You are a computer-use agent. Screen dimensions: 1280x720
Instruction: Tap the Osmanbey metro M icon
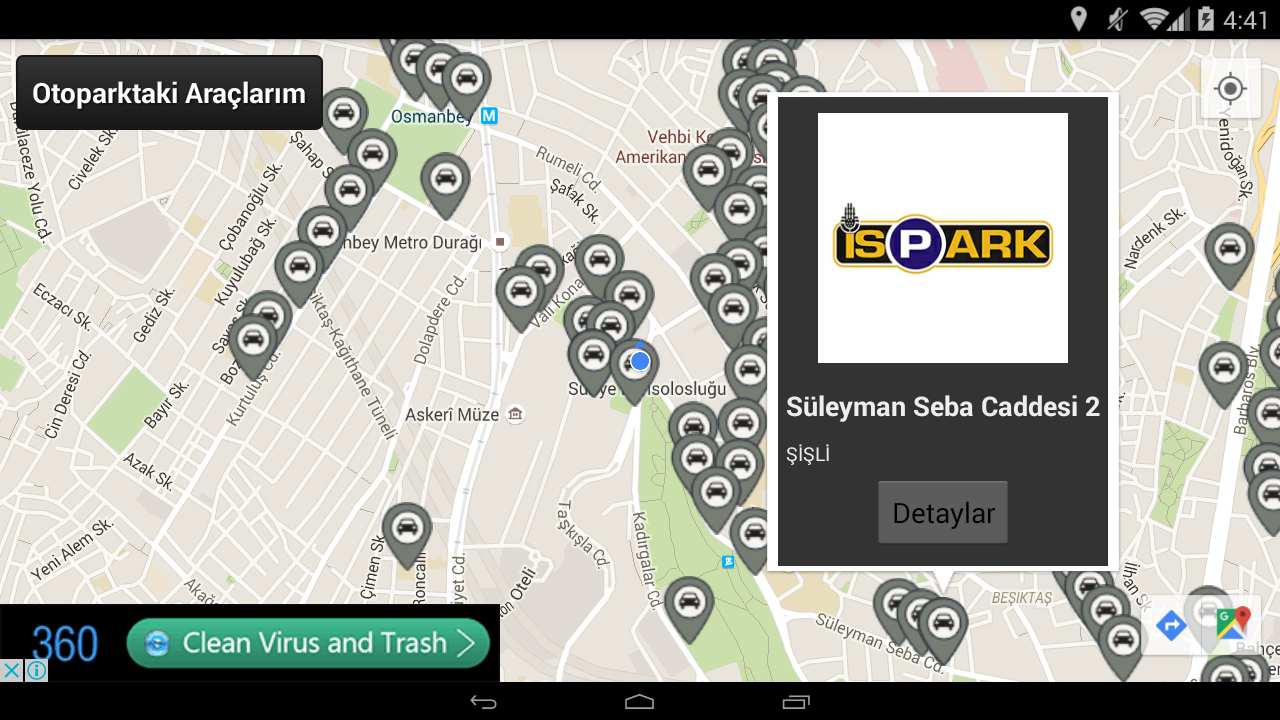489,116
